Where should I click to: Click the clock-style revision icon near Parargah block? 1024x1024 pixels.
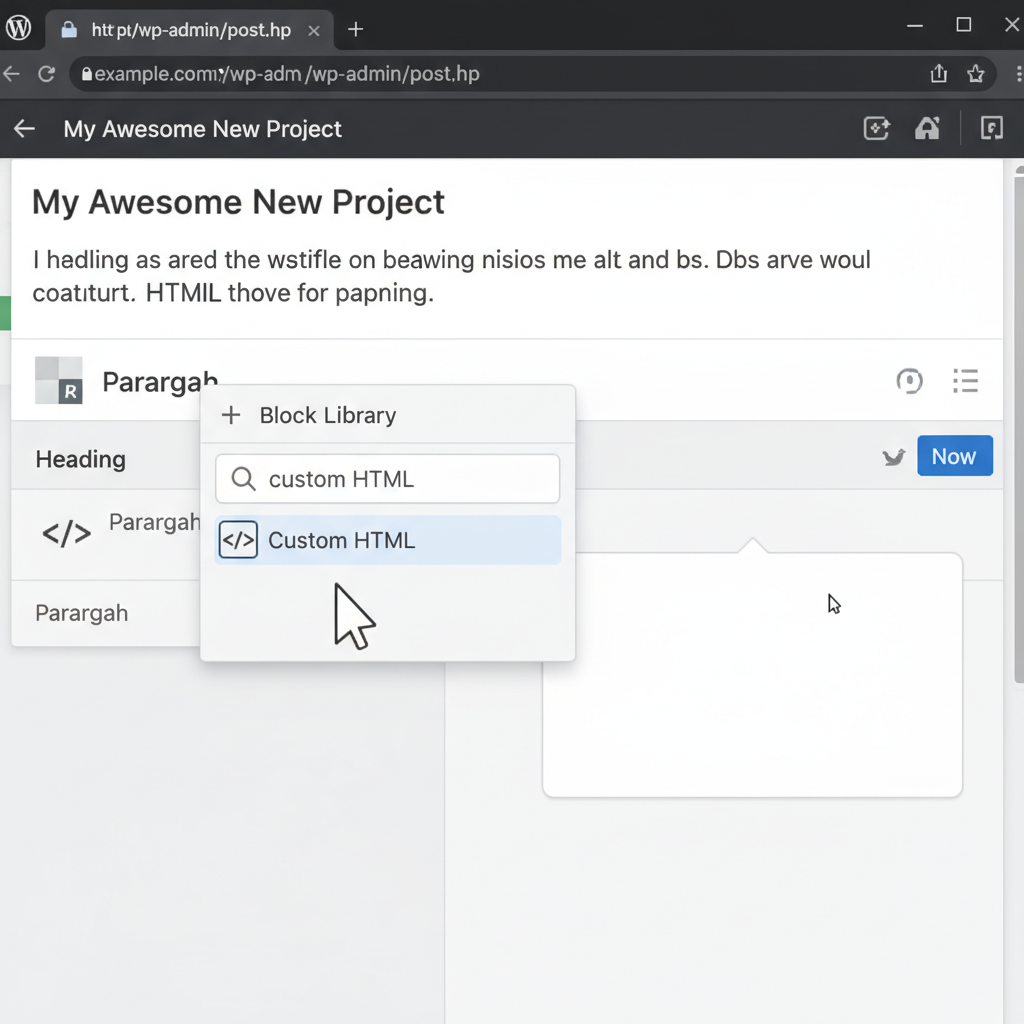point(909,381)
